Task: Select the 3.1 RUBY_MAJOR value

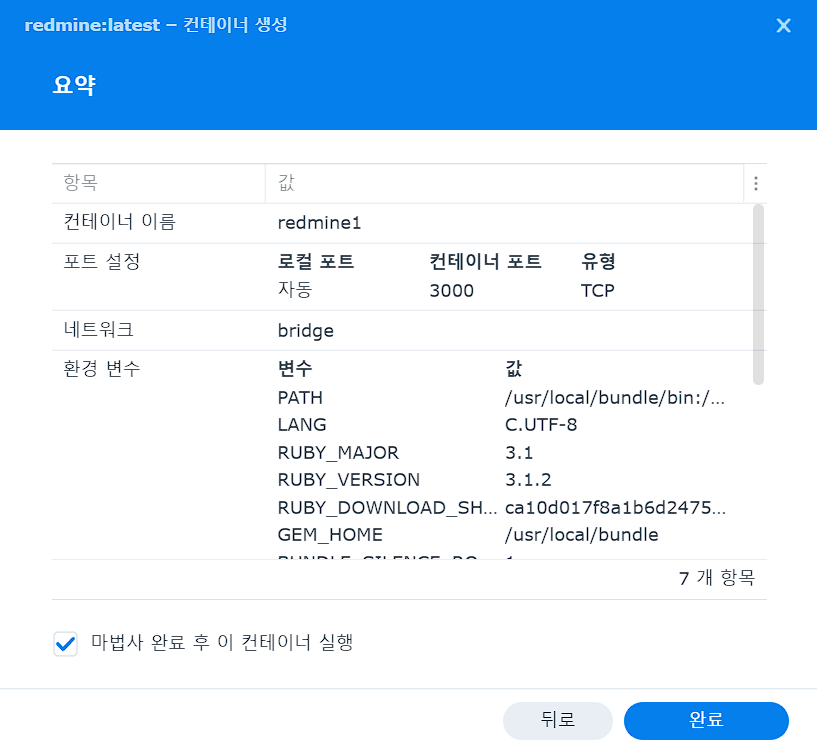Action: [x=519, y=453]
